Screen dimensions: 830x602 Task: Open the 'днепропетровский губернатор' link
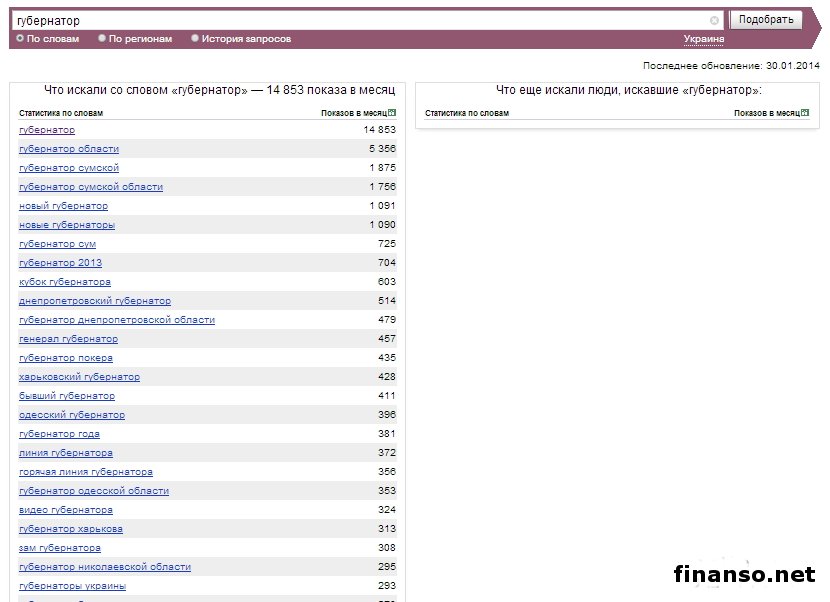pyautogui.click(x=95, y=301)
